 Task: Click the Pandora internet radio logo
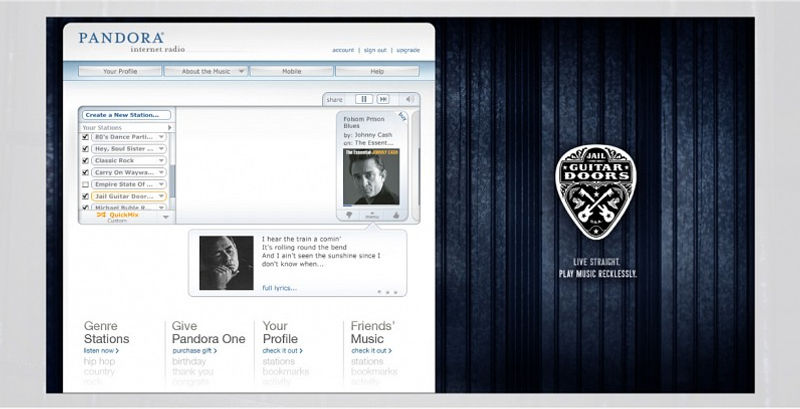point(131,42)
